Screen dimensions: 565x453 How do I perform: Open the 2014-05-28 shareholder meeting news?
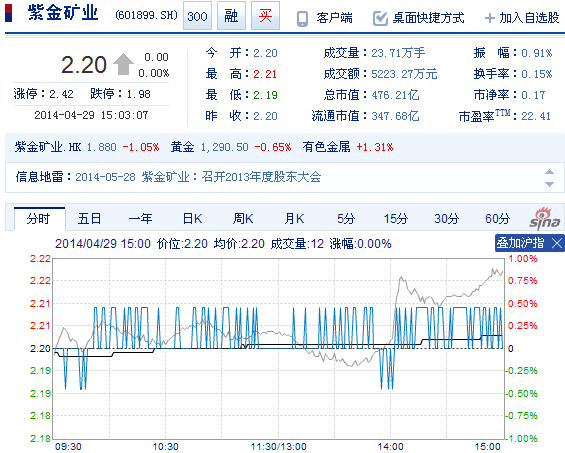click(x=198, y=177)
